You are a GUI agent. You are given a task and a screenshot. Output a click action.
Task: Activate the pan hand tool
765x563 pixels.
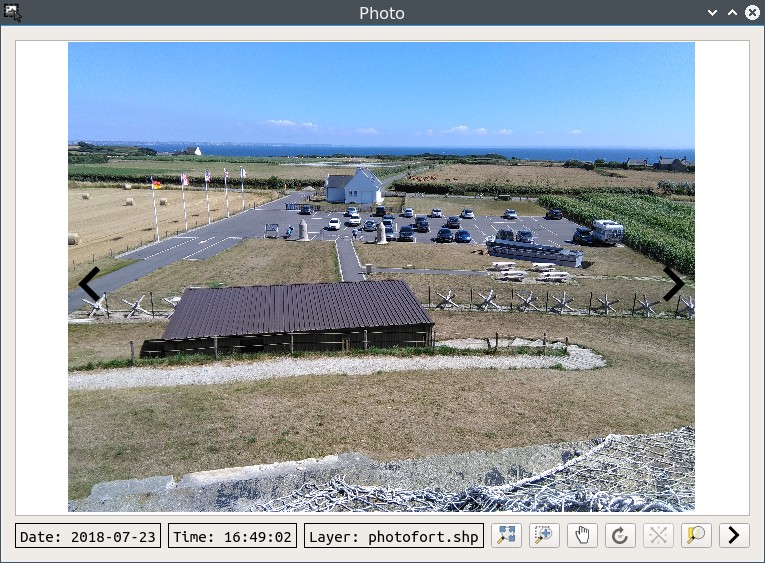(581, 535)
